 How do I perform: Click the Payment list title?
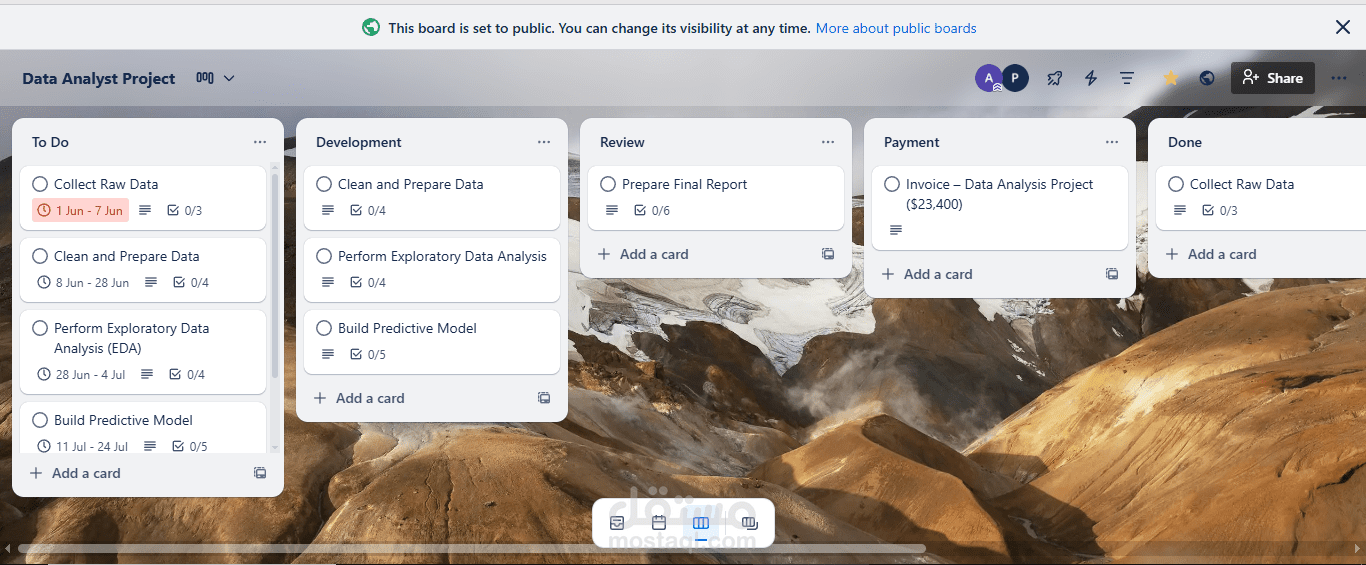point(912,142)
